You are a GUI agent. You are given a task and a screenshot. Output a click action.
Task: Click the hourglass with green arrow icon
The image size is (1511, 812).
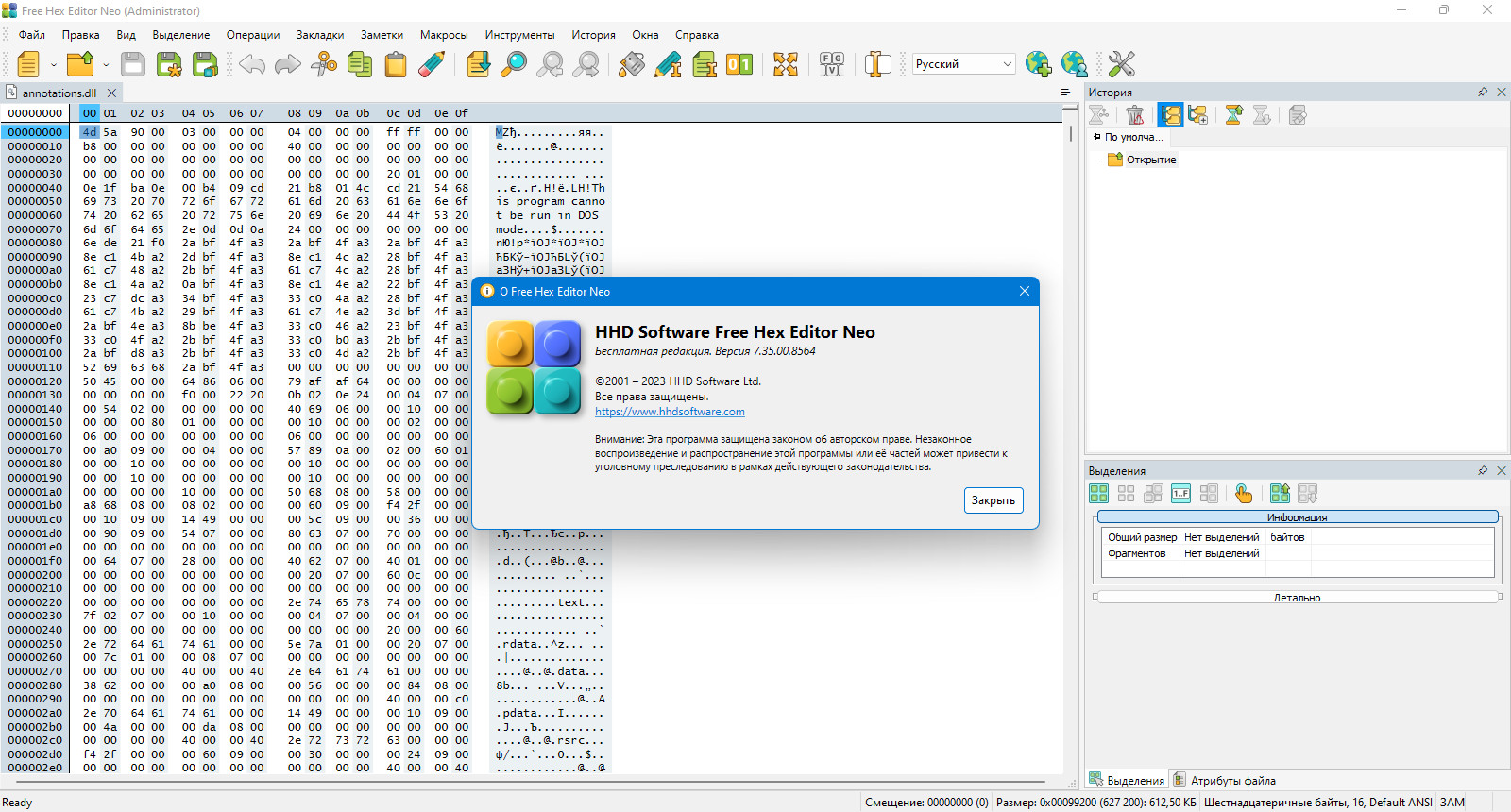pos(1234,115)
